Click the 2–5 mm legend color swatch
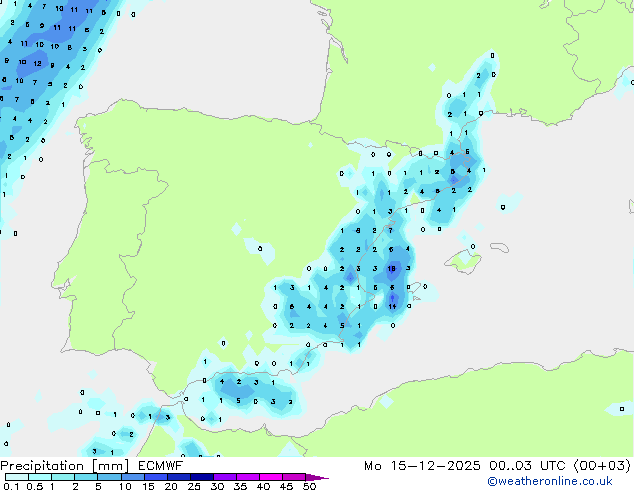 click(86, 477)
